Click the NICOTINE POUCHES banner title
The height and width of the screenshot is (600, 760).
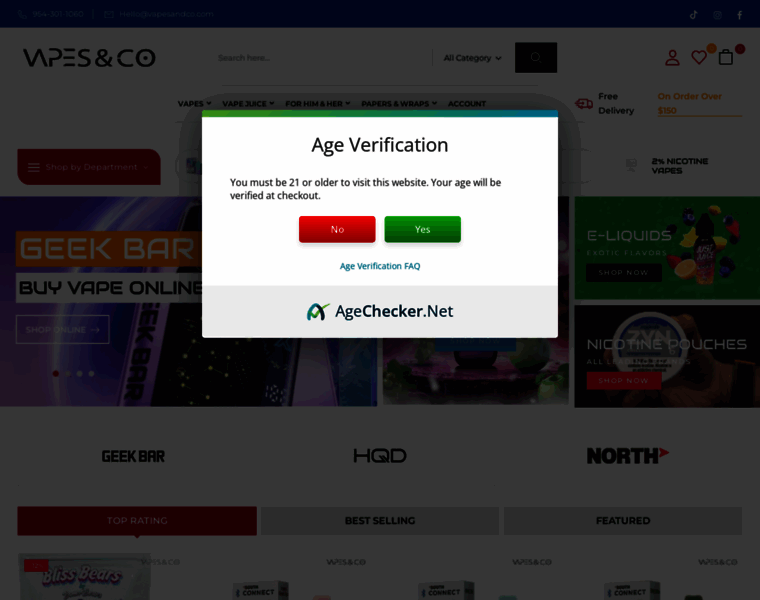[x=666, y=344]
